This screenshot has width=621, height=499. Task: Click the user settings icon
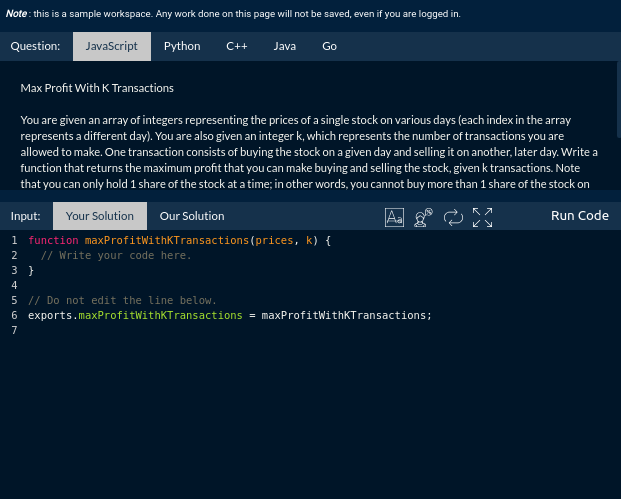click(x=423, y=217)
